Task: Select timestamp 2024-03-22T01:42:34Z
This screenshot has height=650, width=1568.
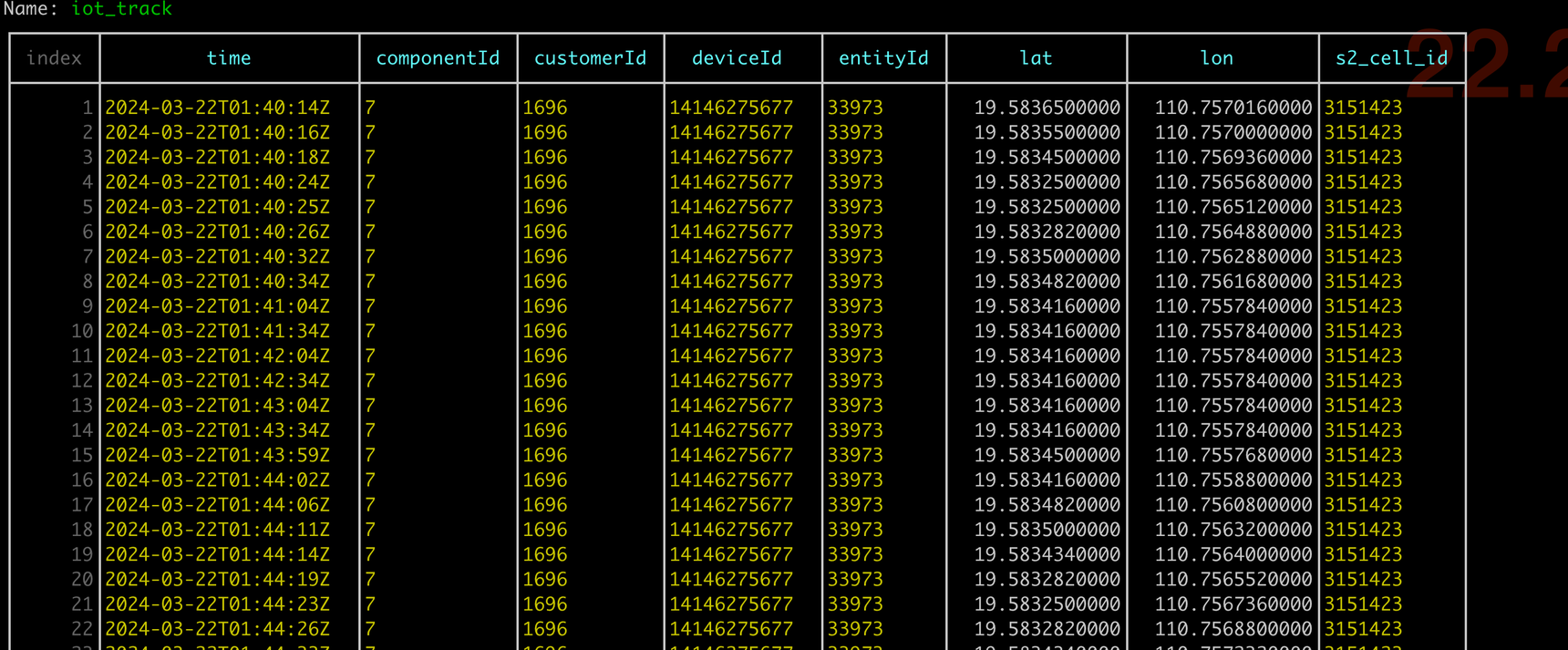Action: coord(218,381)
